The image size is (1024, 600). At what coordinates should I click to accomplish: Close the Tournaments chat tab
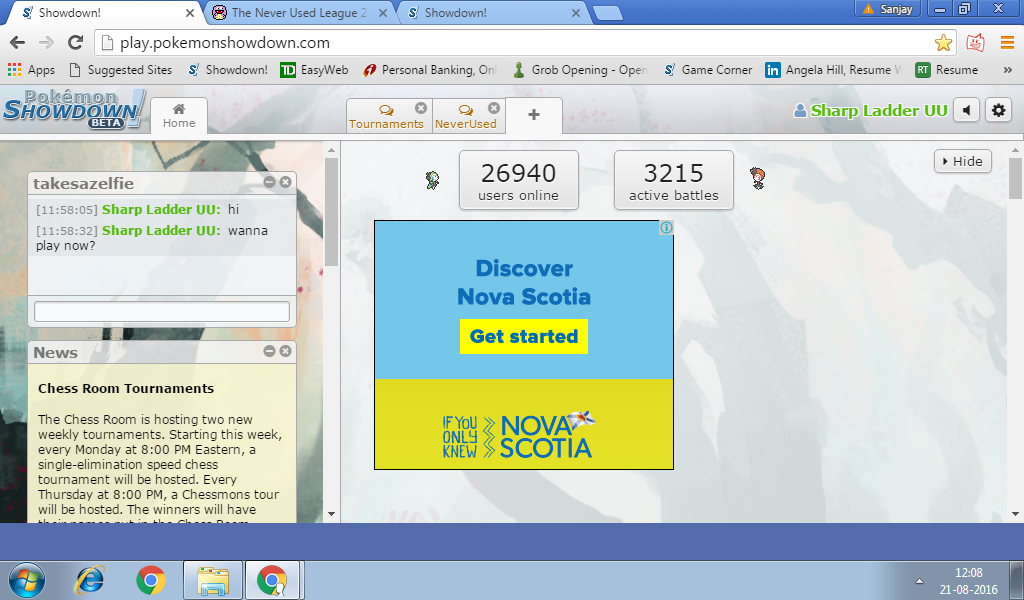[x=420, y=108]
